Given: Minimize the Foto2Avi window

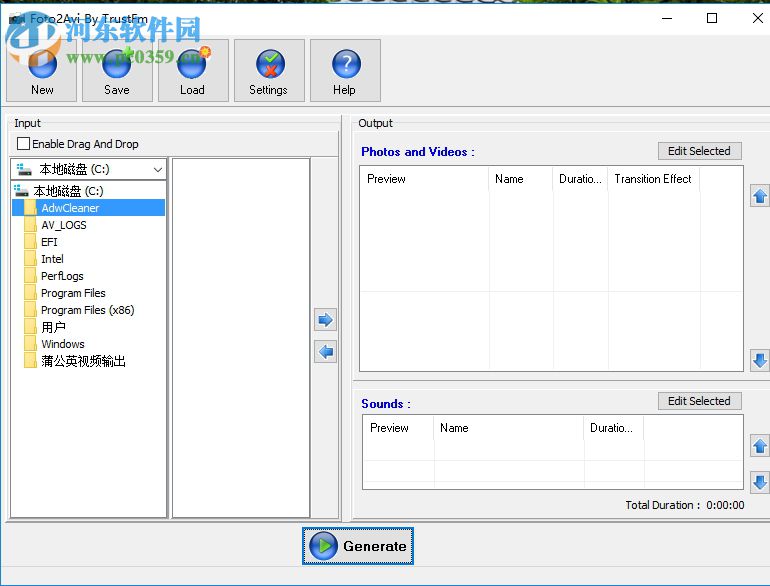Looking at the screenshot, I should (667, 18).
